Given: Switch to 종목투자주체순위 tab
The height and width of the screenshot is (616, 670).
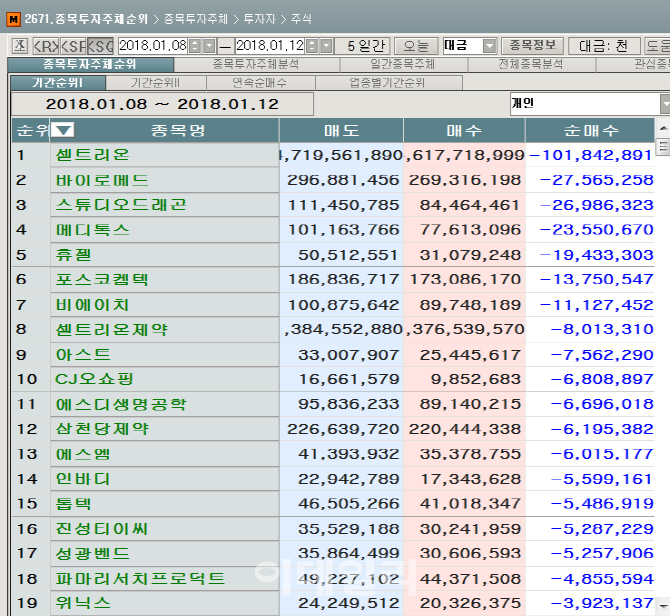Looking at the screenshot, I should 90,65.
